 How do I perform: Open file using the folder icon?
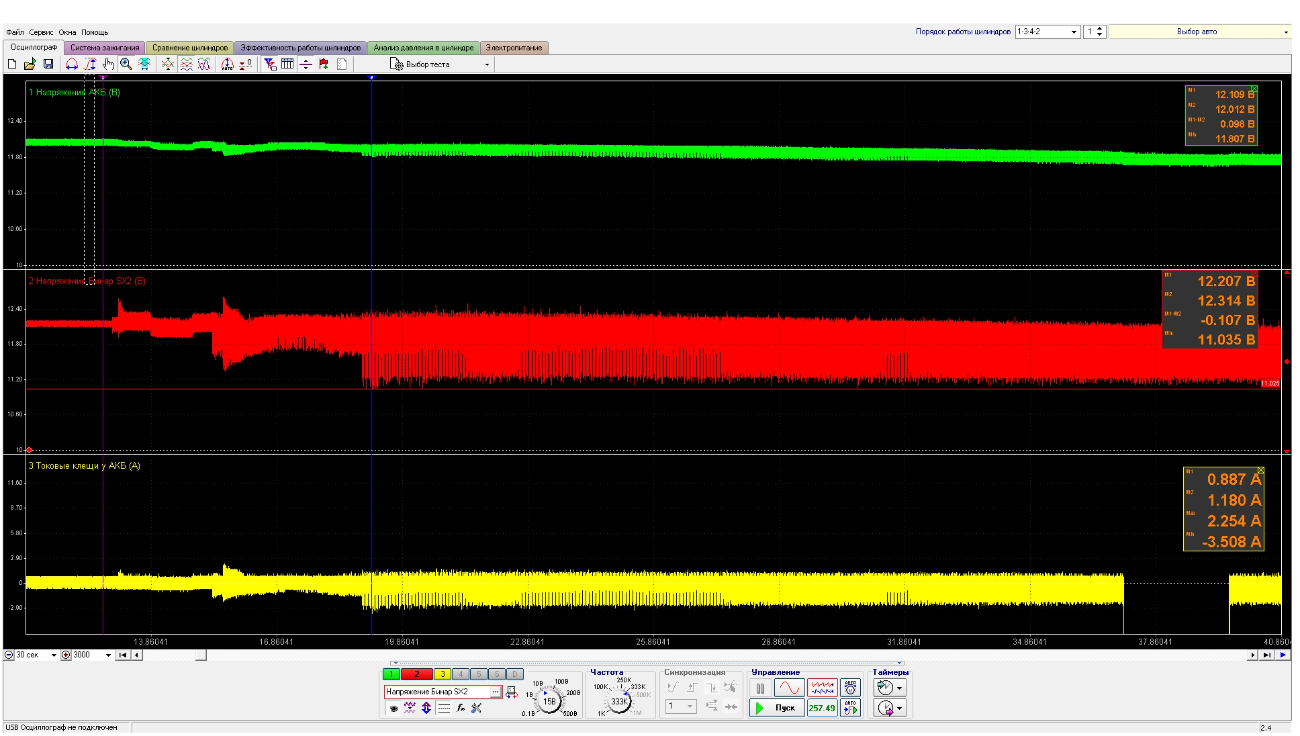point(30,64)
